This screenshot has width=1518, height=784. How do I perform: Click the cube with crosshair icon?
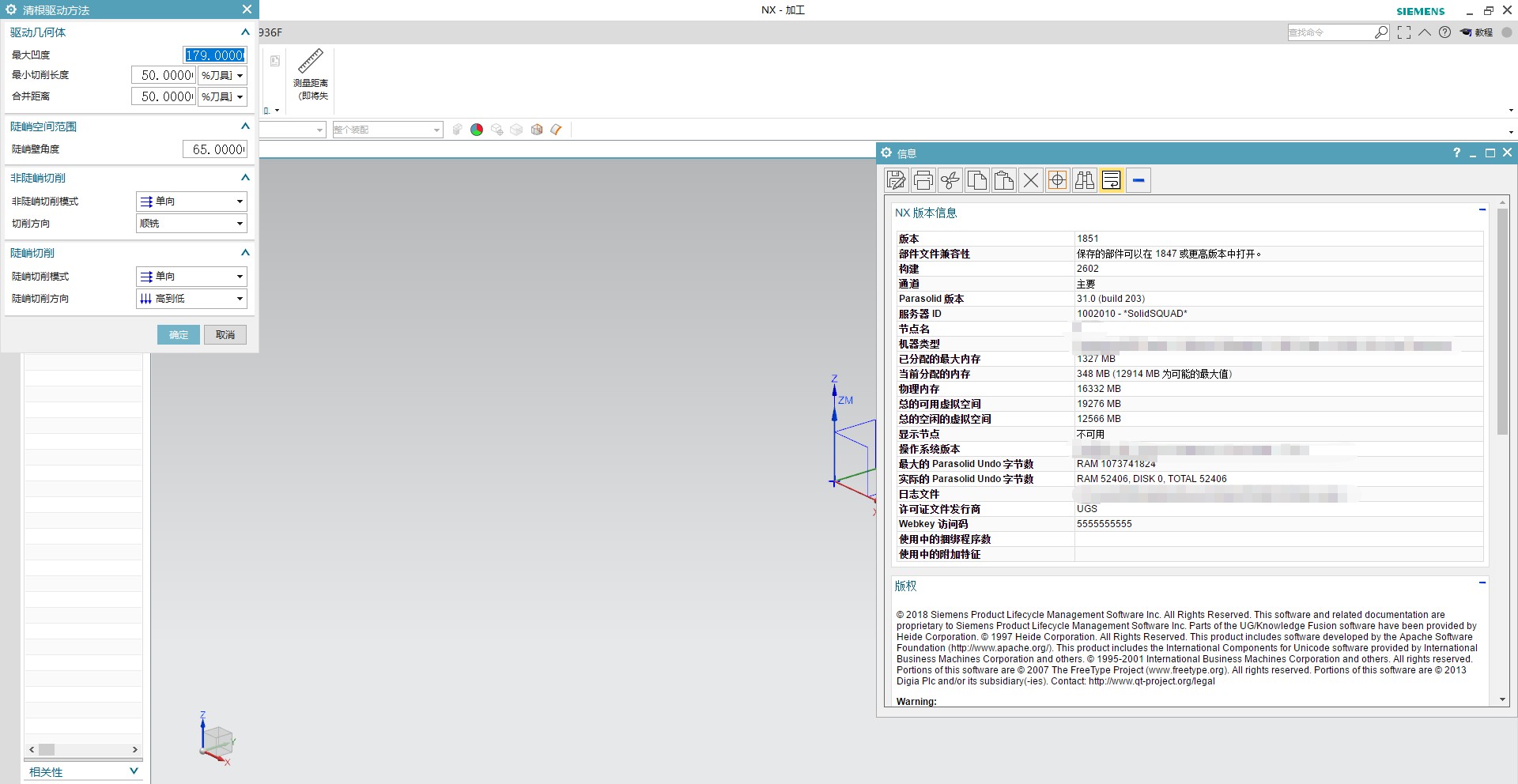coord(497,130)
